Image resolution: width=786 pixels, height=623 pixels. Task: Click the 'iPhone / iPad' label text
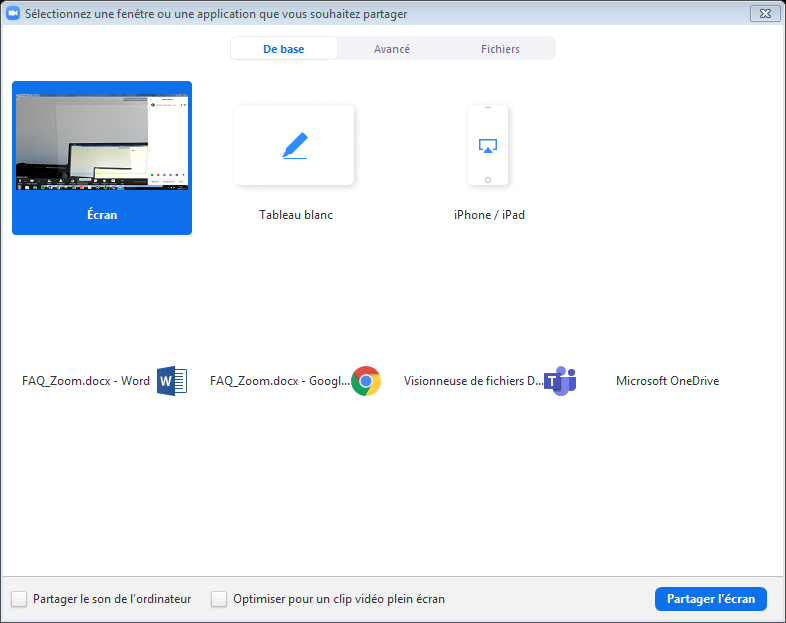[489, 215]
